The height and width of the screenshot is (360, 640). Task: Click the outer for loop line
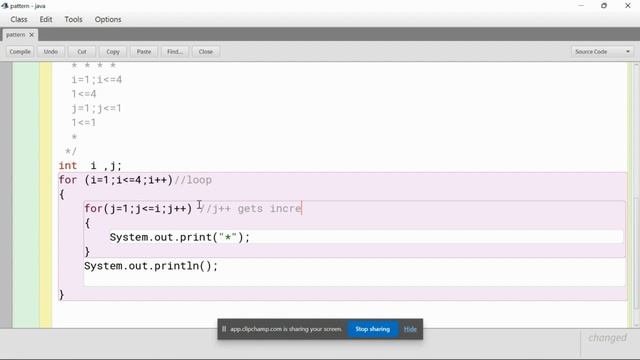(x=135, y=180)
